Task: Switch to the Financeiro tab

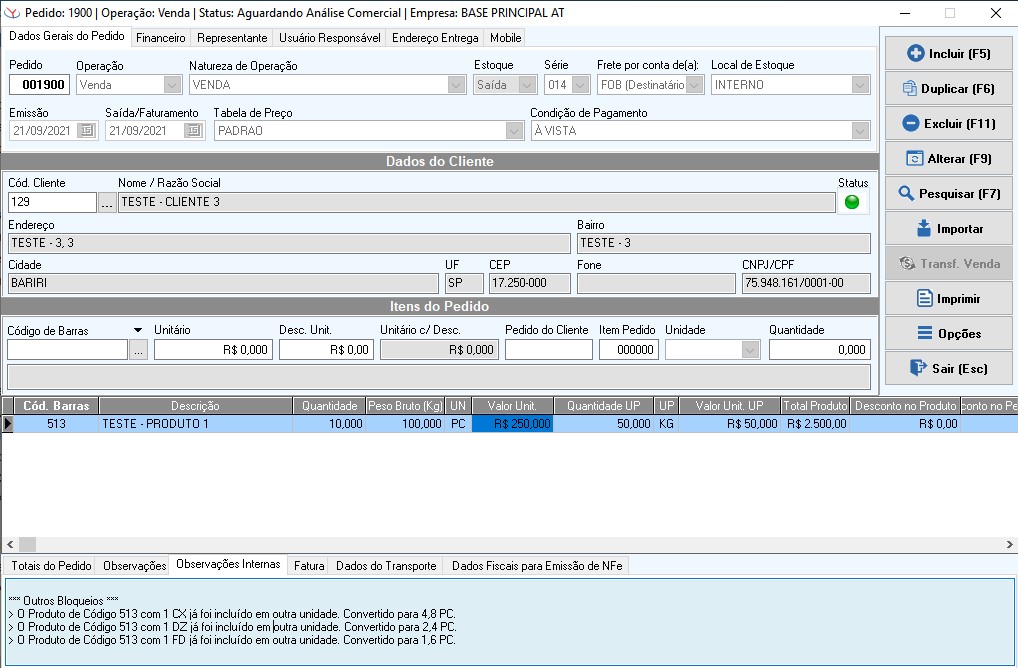Action: coord(161,38)
